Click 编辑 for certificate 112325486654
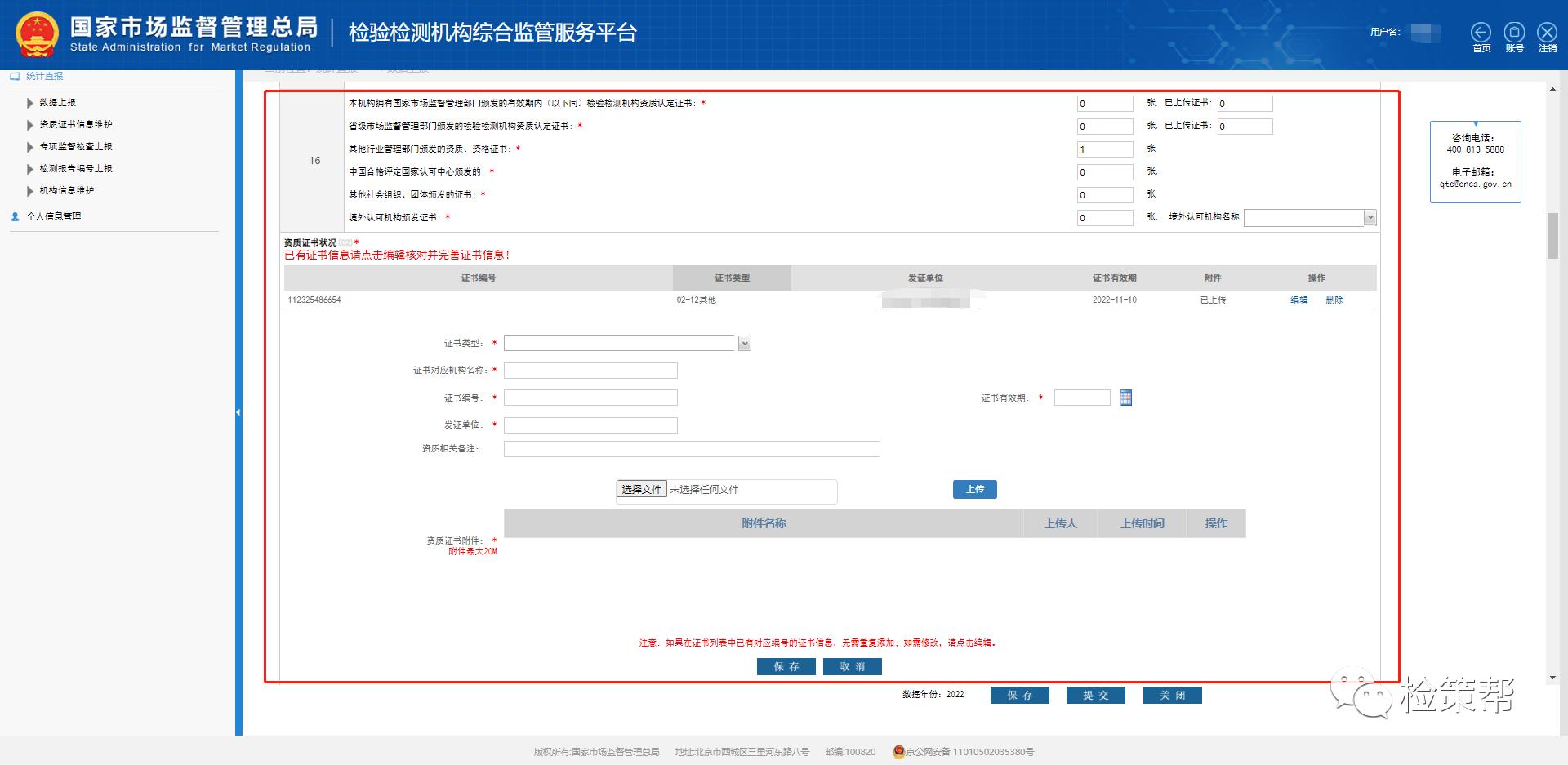1568x765 pixels. [x=1298, y=300]
